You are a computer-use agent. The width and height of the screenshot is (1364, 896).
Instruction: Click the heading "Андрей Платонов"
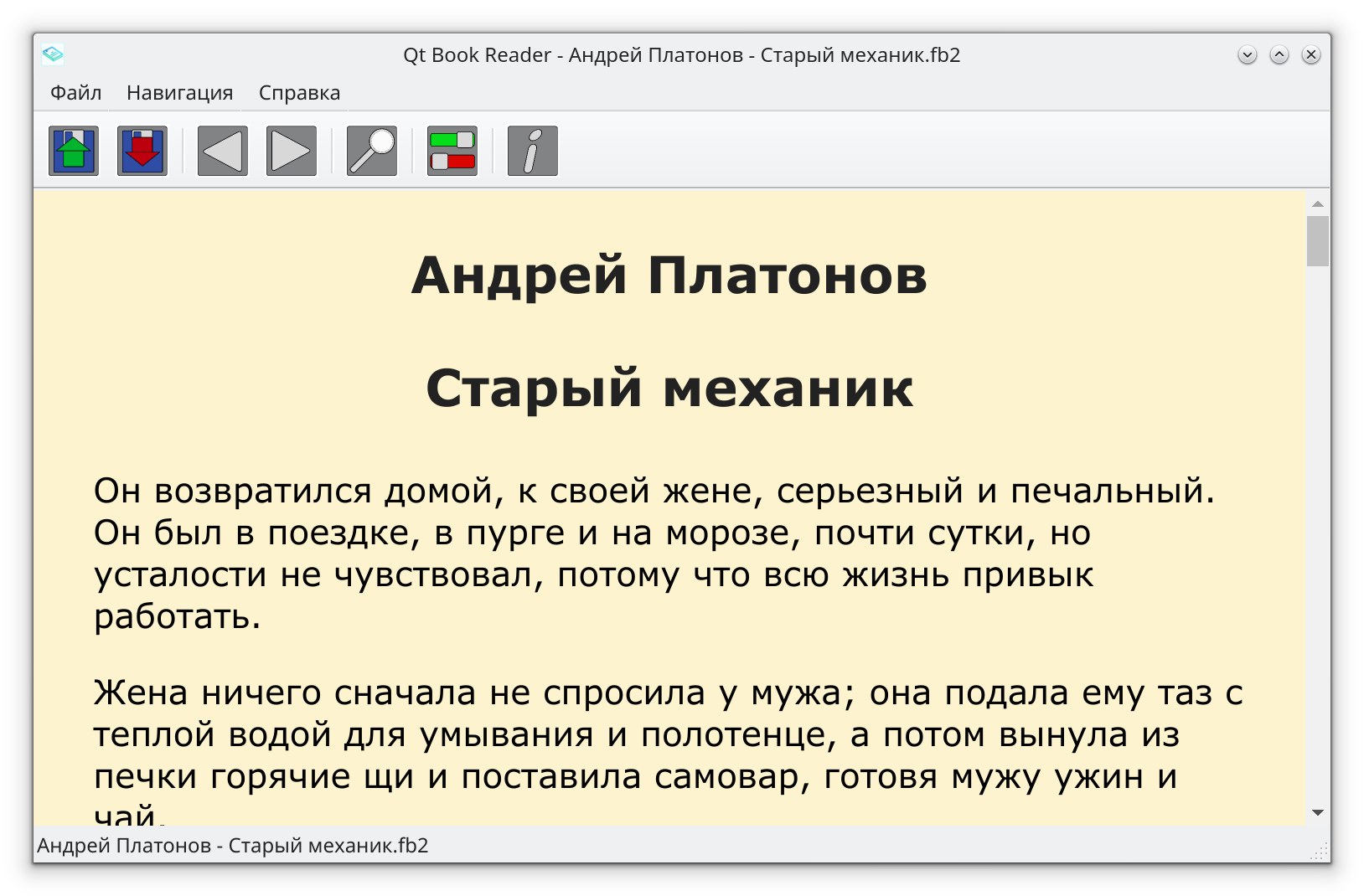tap(669, 275)
